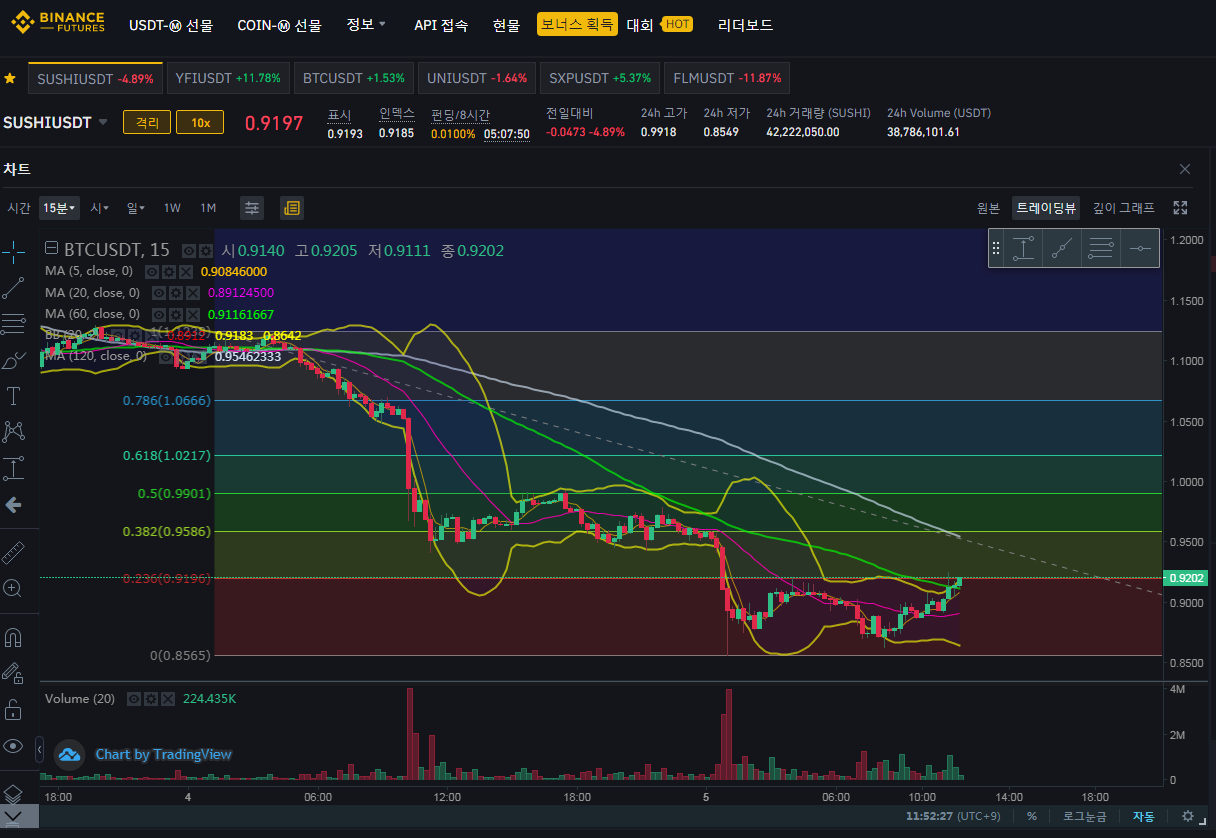Toggle hide all drawings eye icon in sidebar
Viewport: 1216px width, 838px height.
click(x=13, y=746)
